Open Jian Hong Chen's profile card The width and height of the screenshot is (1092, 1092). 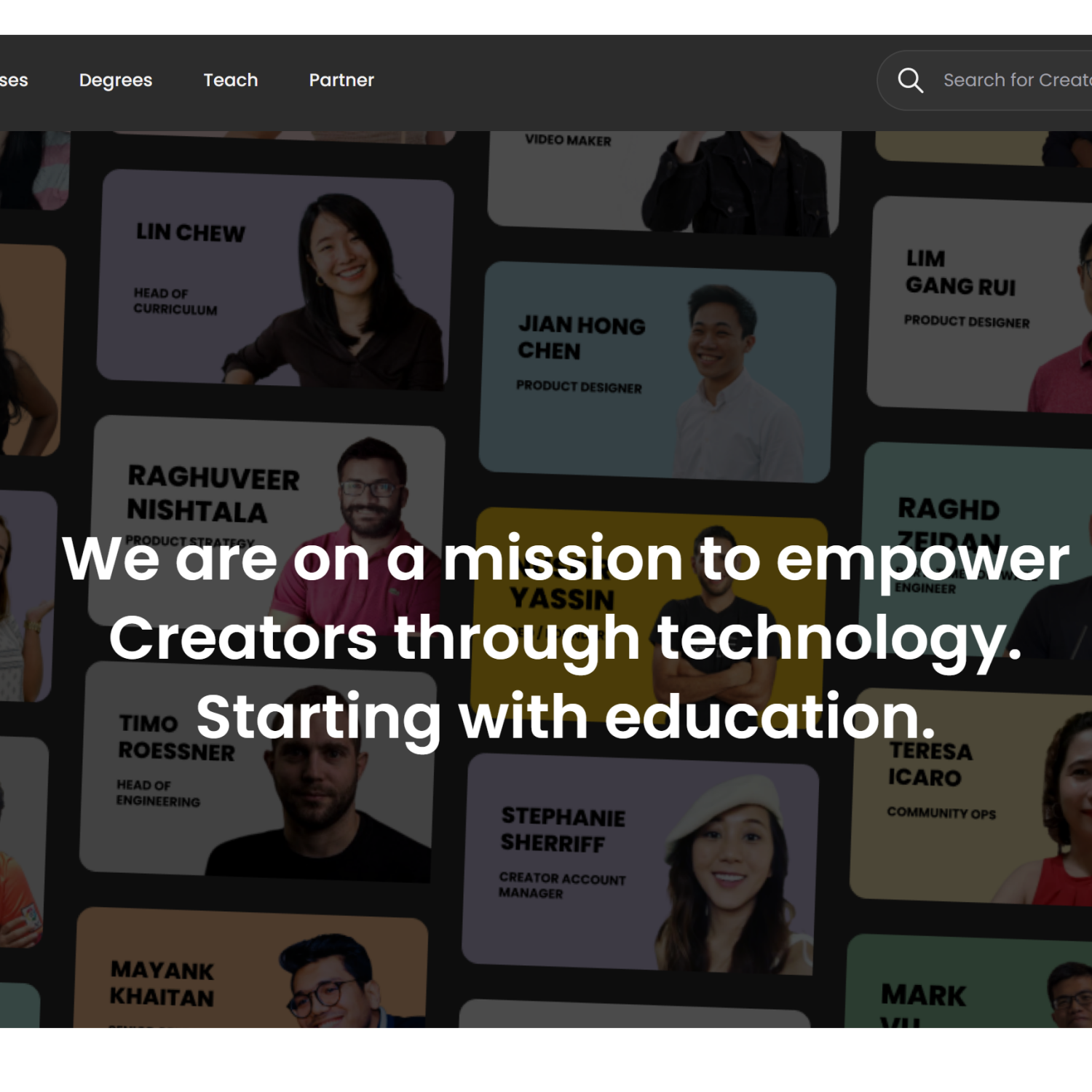click(x=657, y=372)
